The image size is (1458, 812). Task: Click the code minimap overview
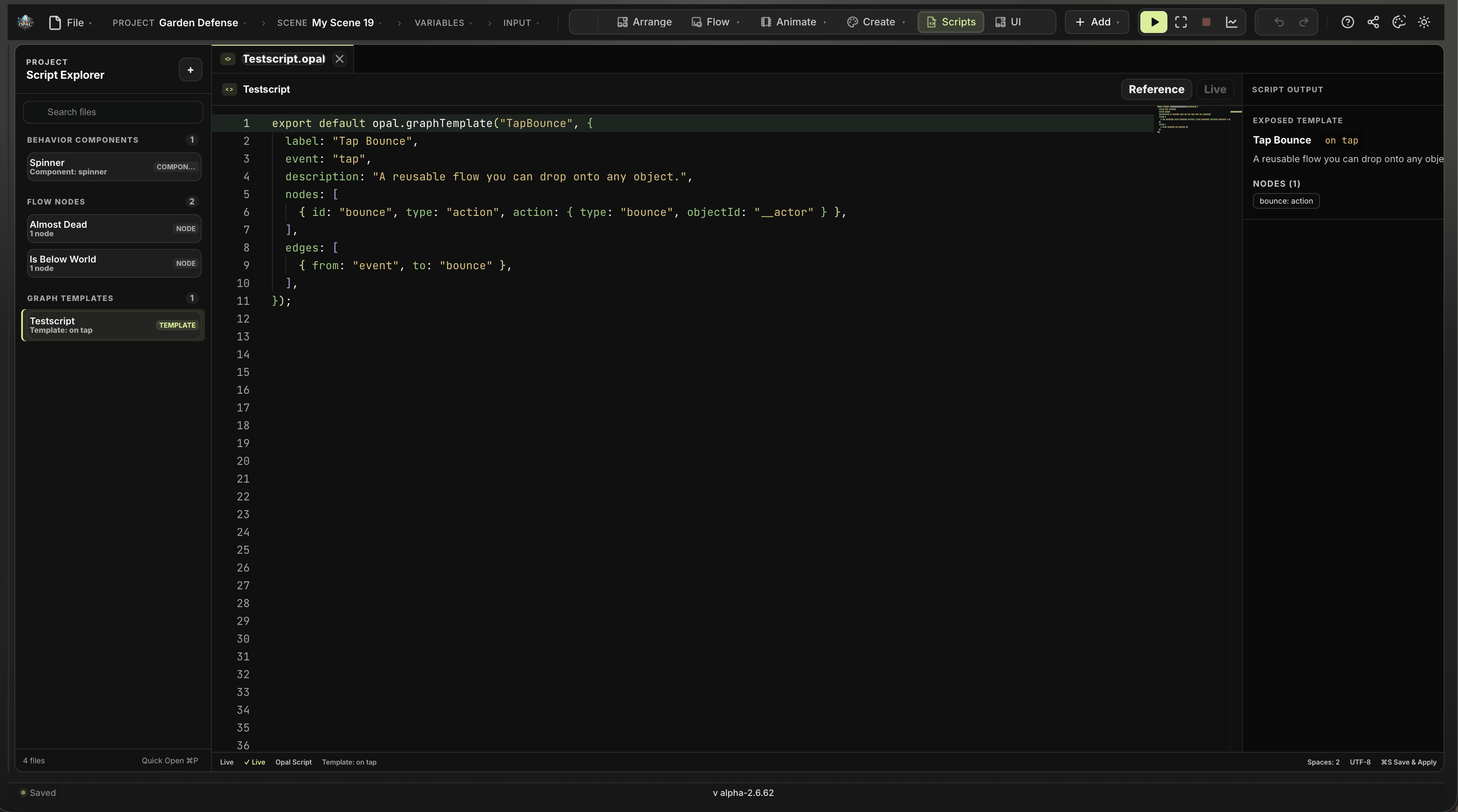tap(1193, 119)
